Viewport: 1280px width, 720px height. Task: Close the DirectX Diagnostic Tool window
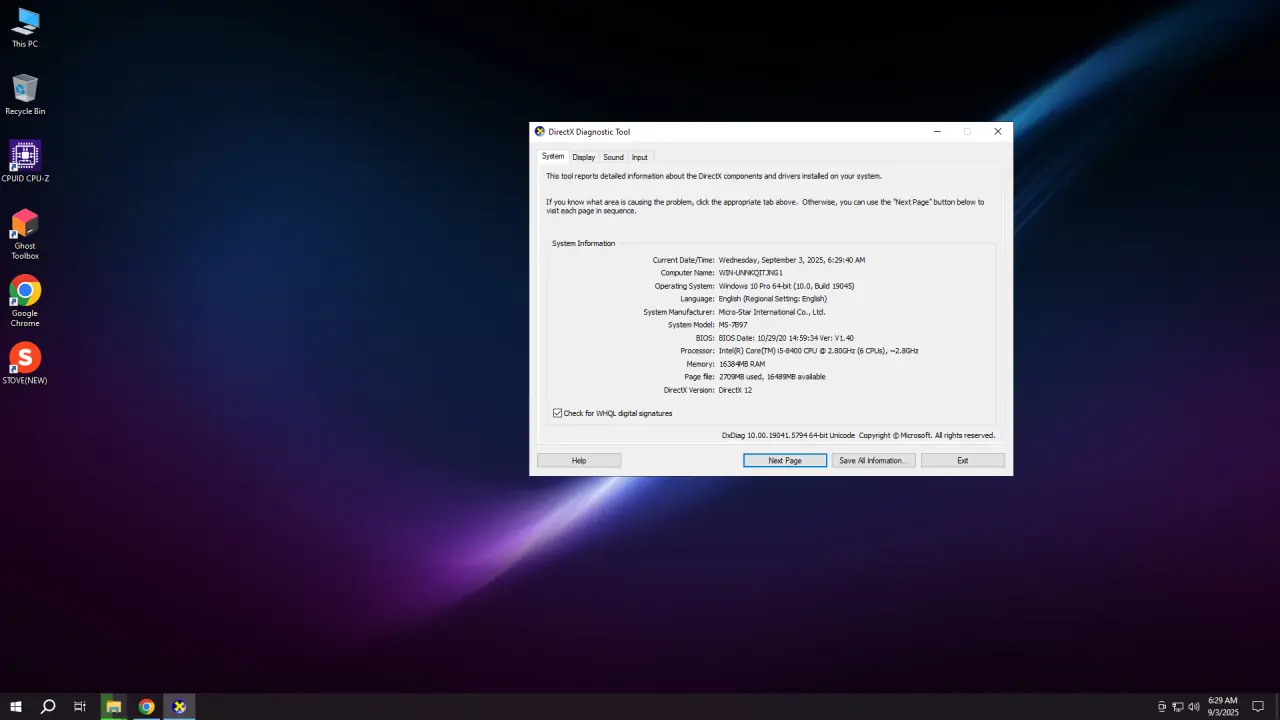pos(997,132)
